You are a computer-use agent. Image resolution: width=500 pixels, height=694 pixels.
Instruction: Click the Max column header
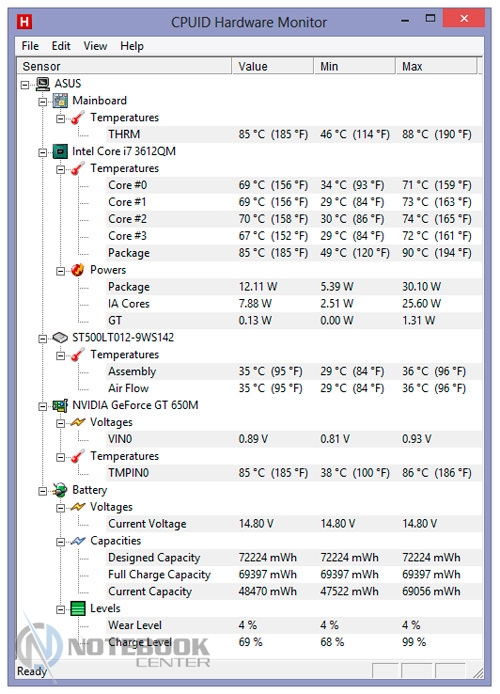pyautogui.click(x=436, y=66)
